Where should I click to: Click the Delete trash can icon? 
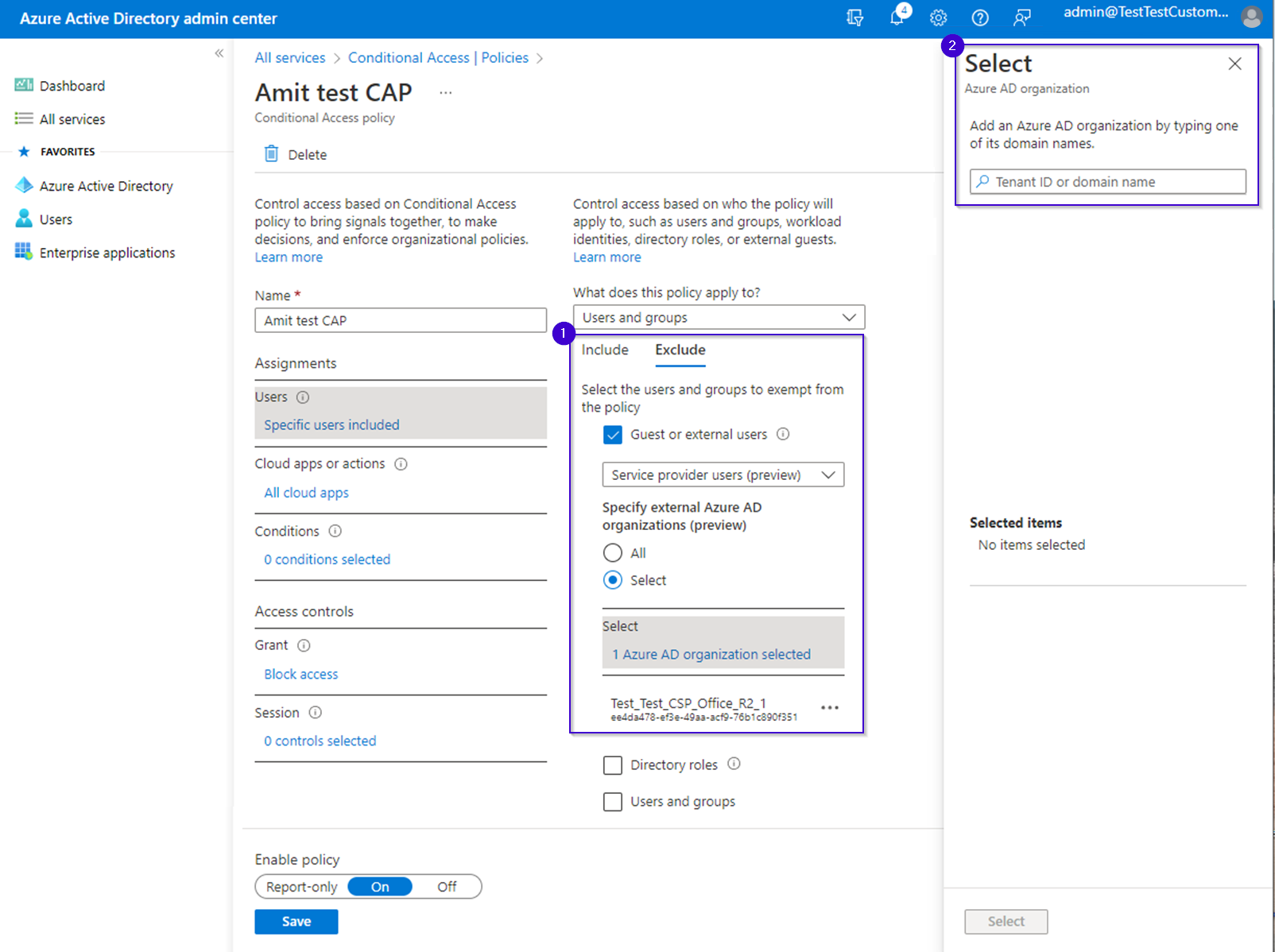(271, 153)
